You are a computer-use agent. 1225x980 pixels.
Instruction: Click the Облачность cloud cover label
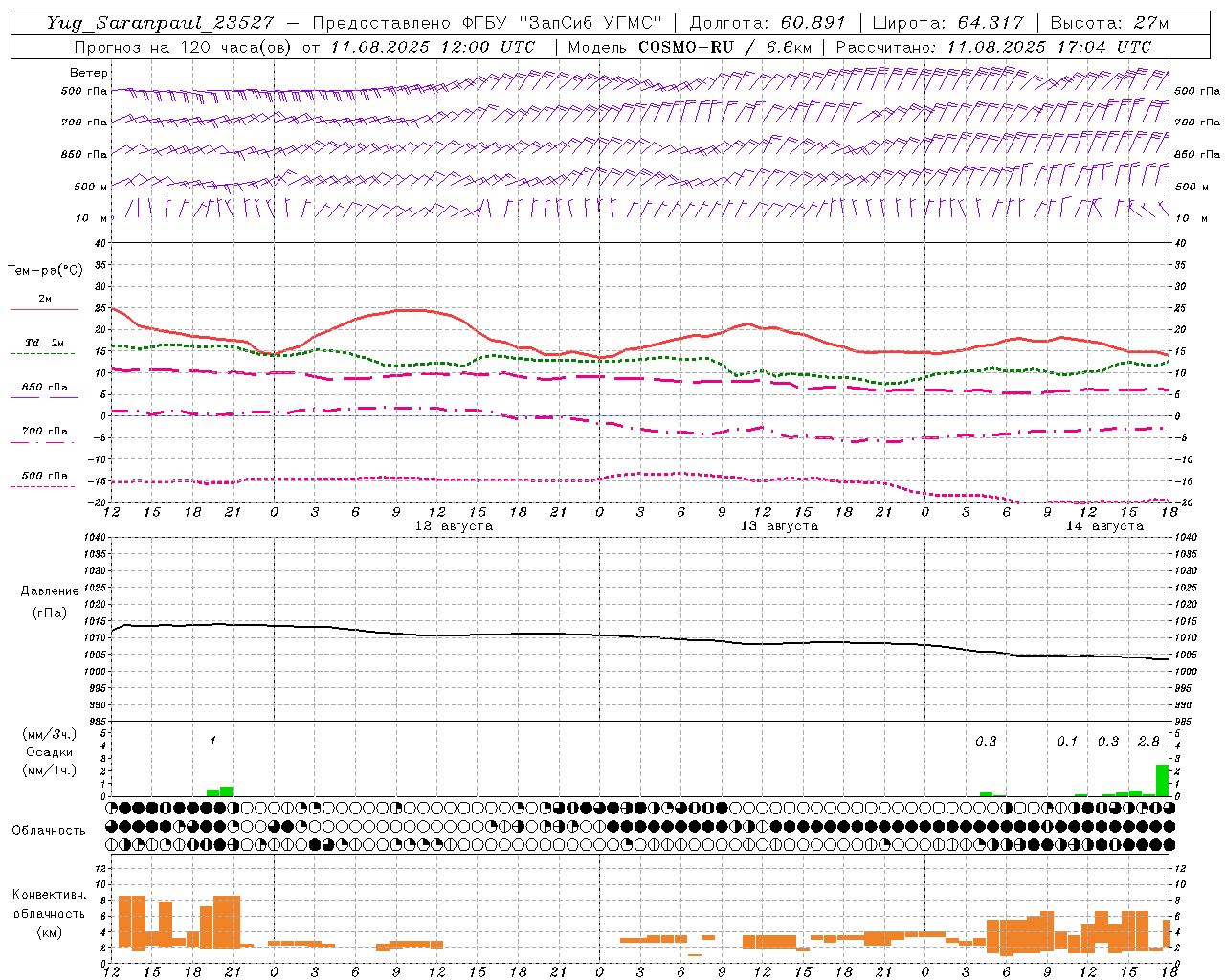49,831
